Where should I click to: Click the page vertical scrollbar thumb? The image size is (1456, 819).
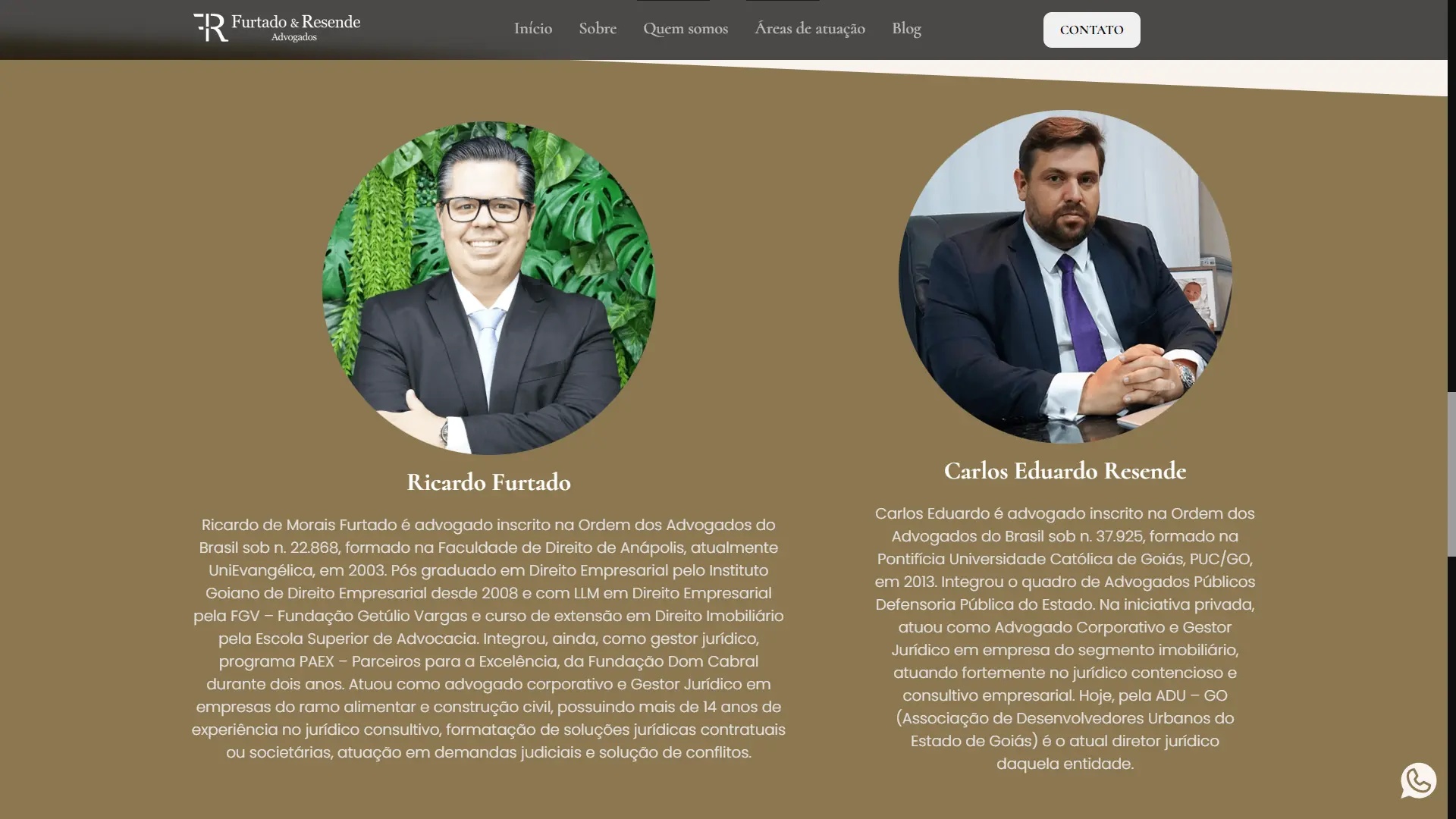[1451, 474]
